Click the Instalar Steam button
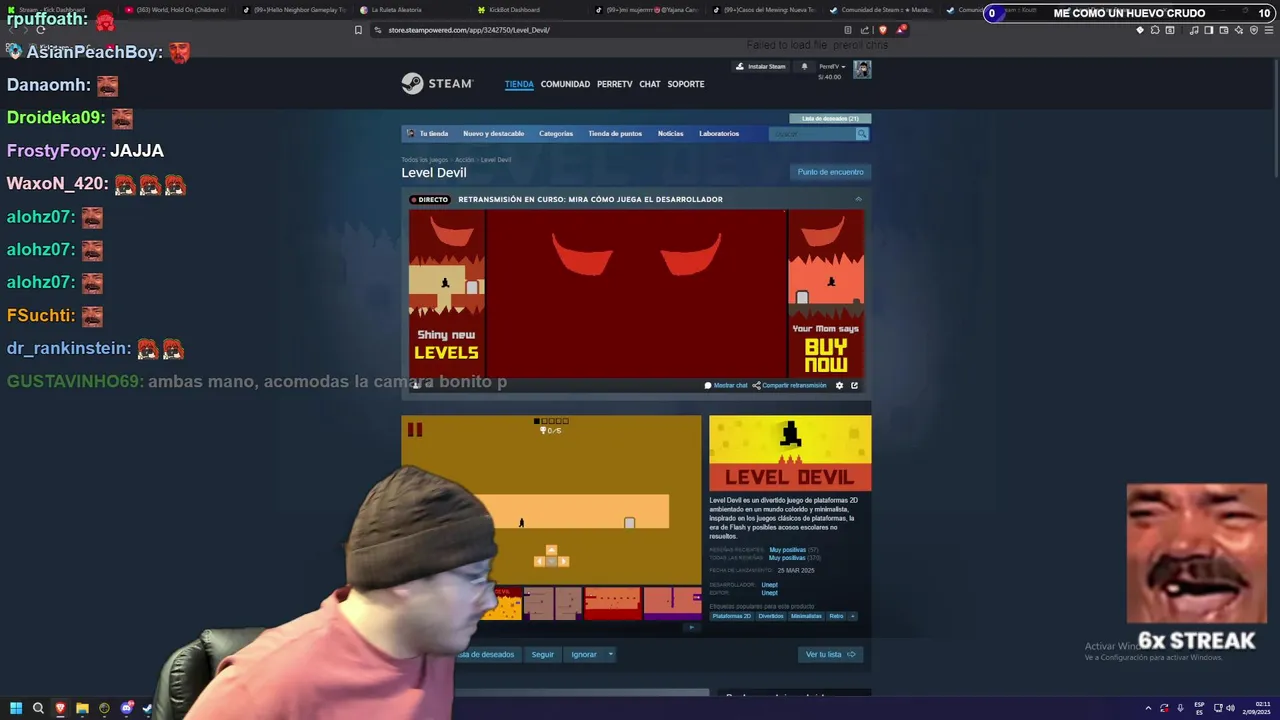1280x720 pixels. click(761, 67)
